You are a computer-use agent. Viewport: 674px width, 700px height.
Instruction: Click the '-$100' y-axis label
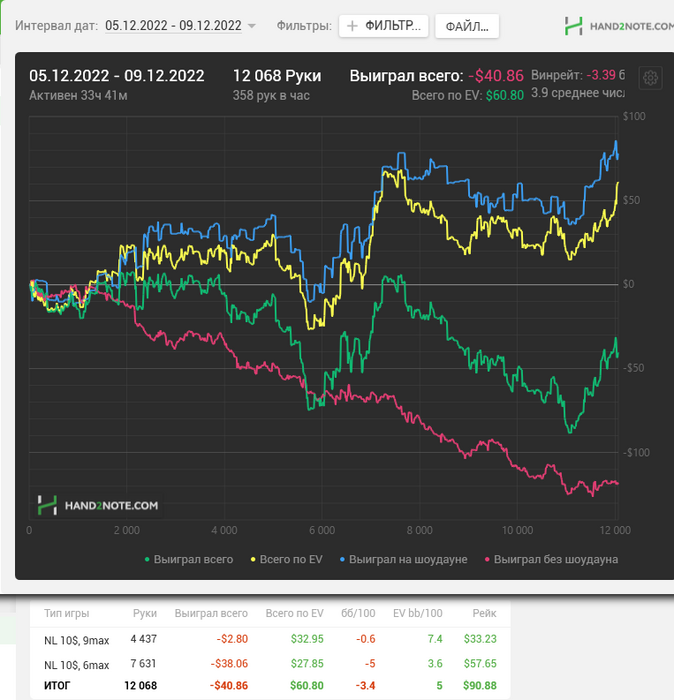coord(636,452)
